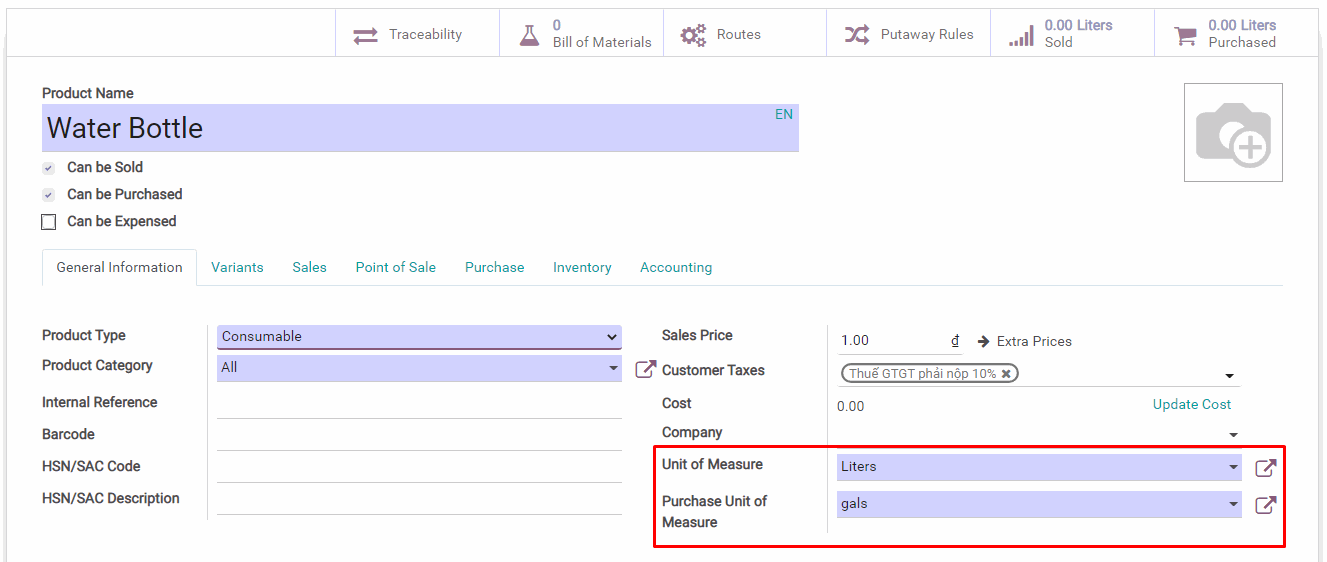Switch to the Variants tab

point(237,268)
